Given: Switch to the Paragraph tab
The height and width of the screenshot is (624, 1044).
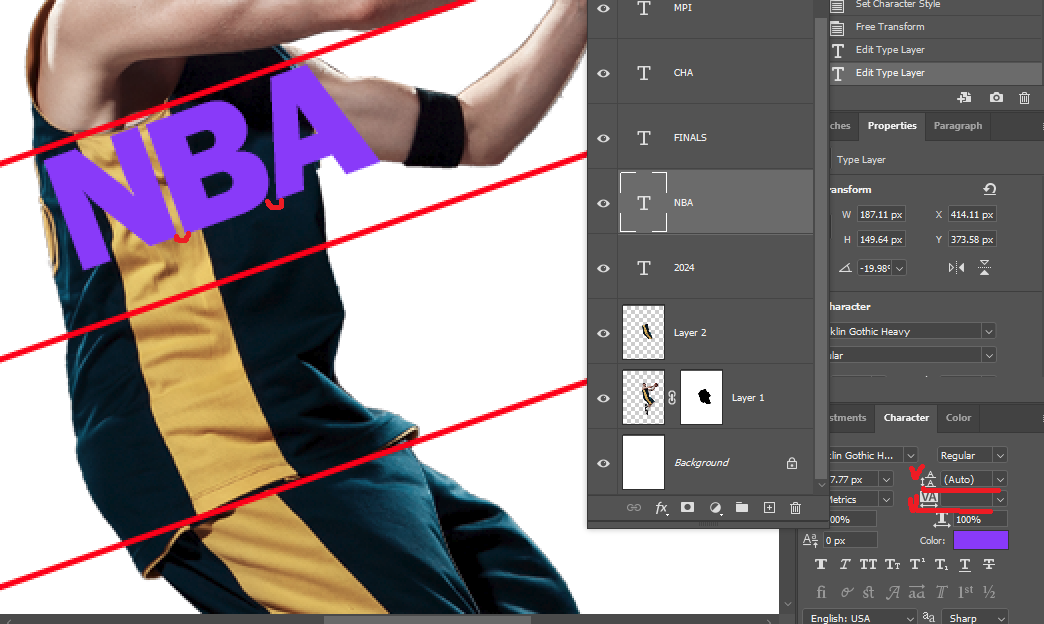Looking at the screenshot, I should (957, 126).
